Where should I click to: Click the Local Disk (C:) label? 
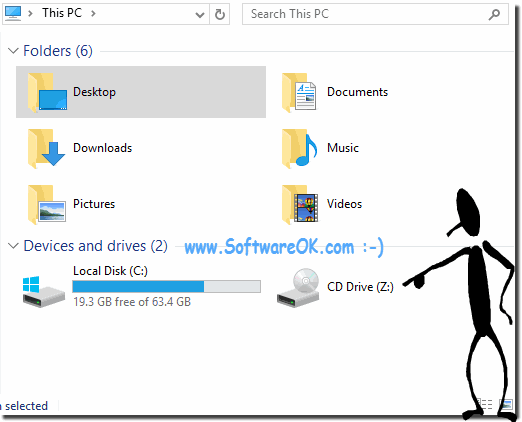click(x=110, y=271)
